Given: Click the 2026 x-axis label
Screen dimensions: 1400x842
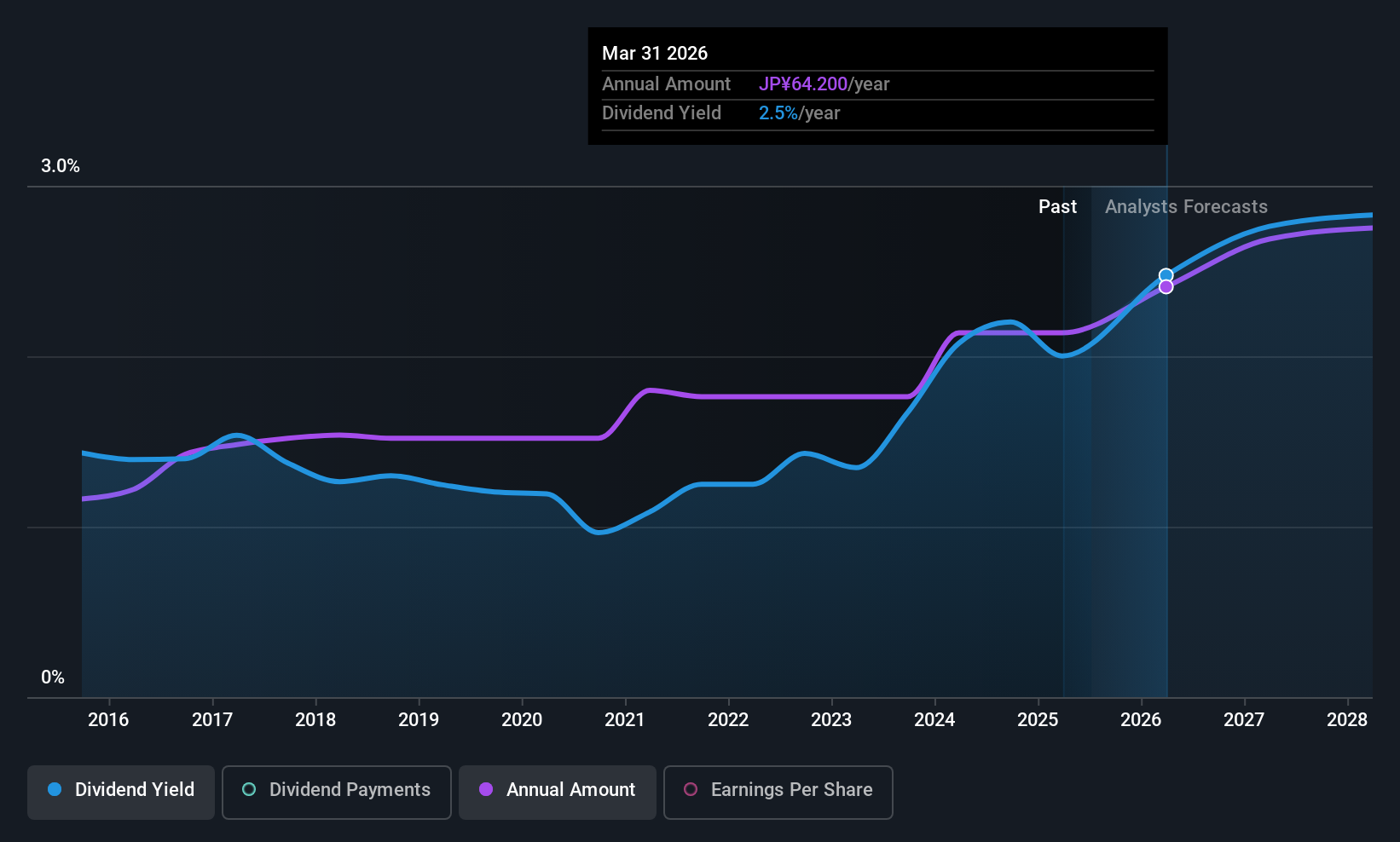Looking at the screenshot, I should tap(1141, 720).
